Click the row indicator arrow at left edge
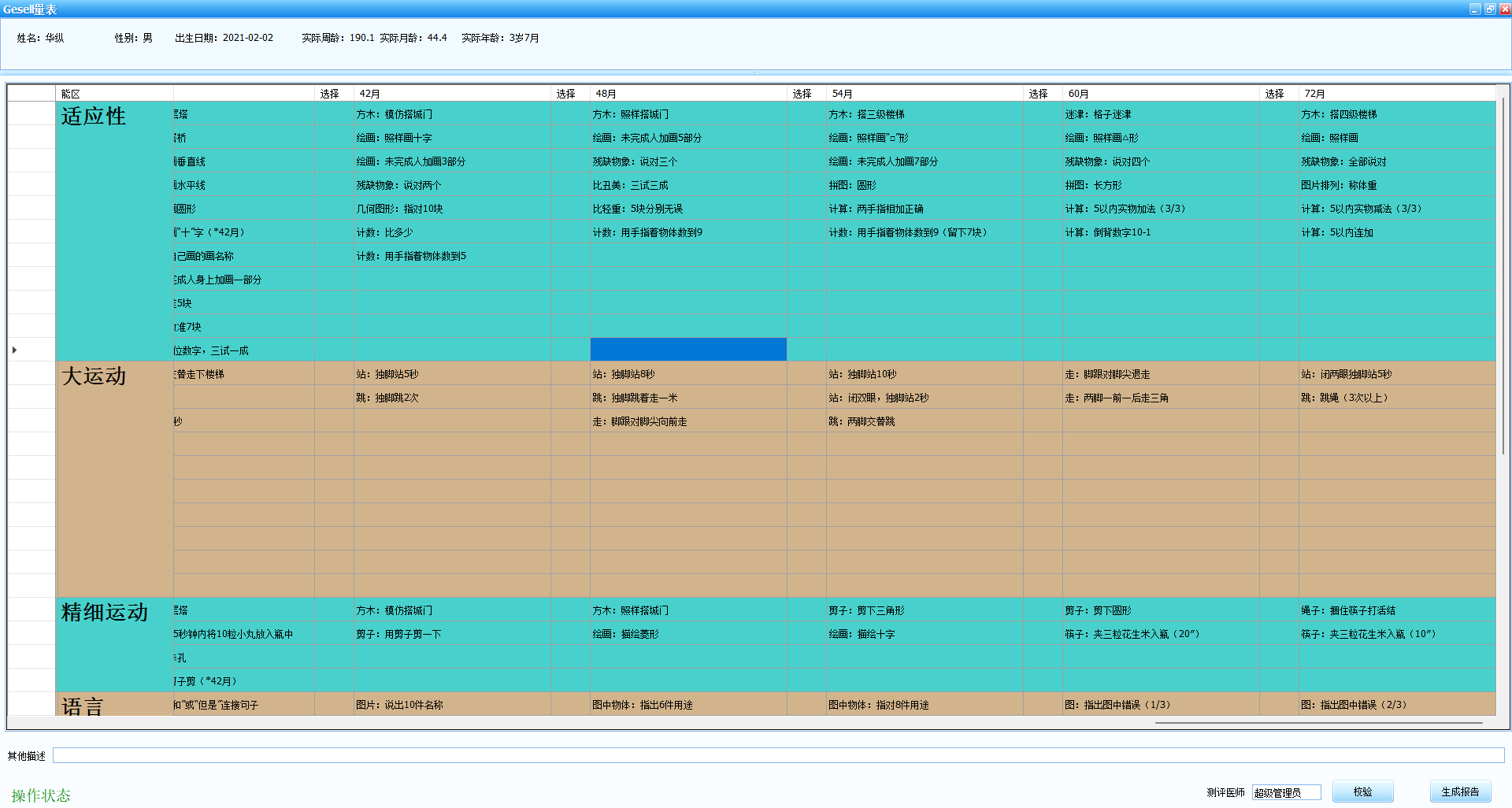Viewport: 1512px width, 808px height. (14, 350)
